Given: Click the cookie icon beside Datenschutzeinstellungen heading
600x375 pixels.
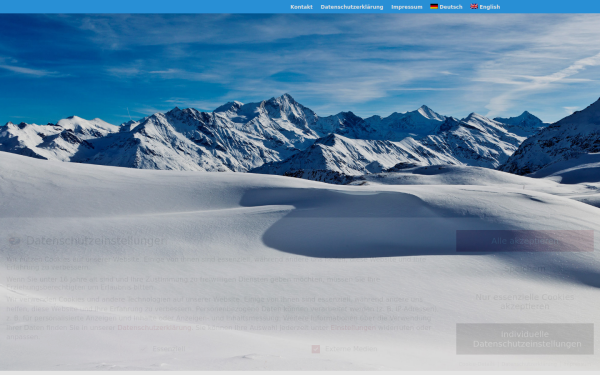Looking at the screenshot, I should pyautogui.click(x=15, y=241).
